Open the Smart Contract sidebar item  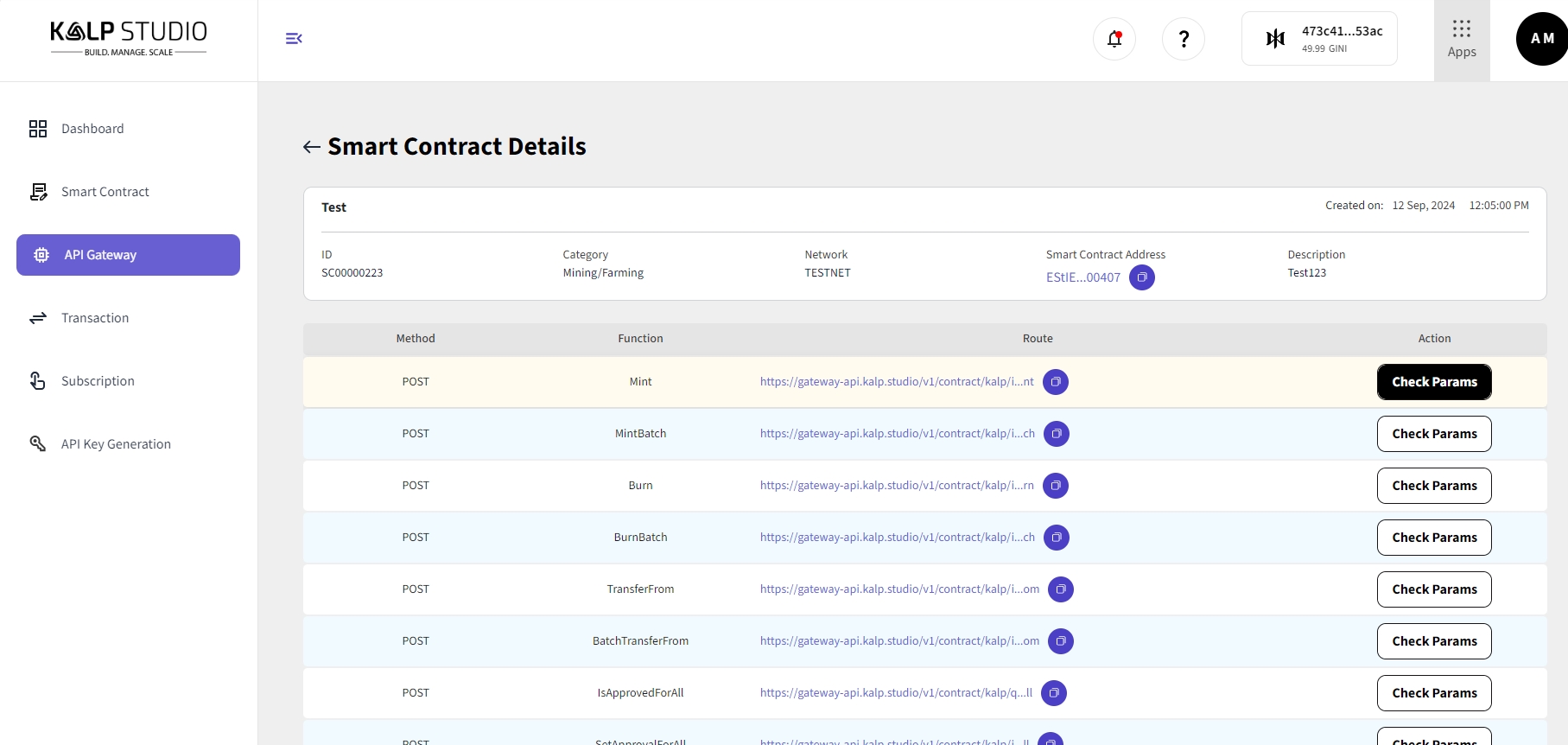(105, 192)
